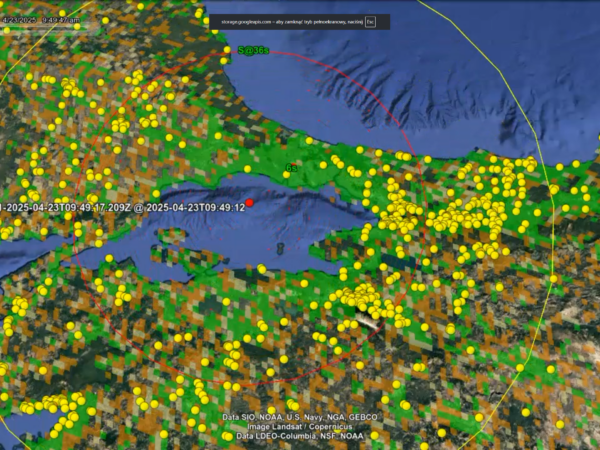Click the Esc key hint in fullscreen notice
Image resolution: width=600 pixels, height=450 pixels.
[370, 22]
